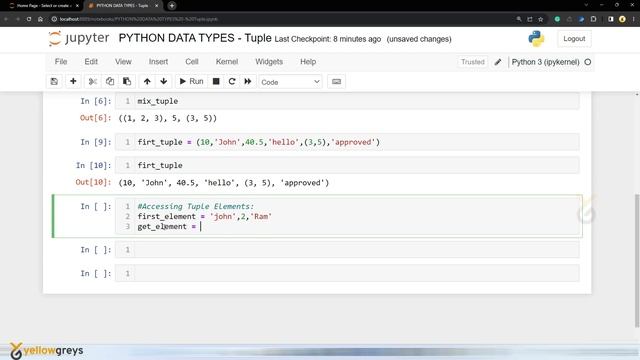Restart kernel and run all cells icon
The height and width of the screenshot is (360, 640).
click(x=247, y=82)
